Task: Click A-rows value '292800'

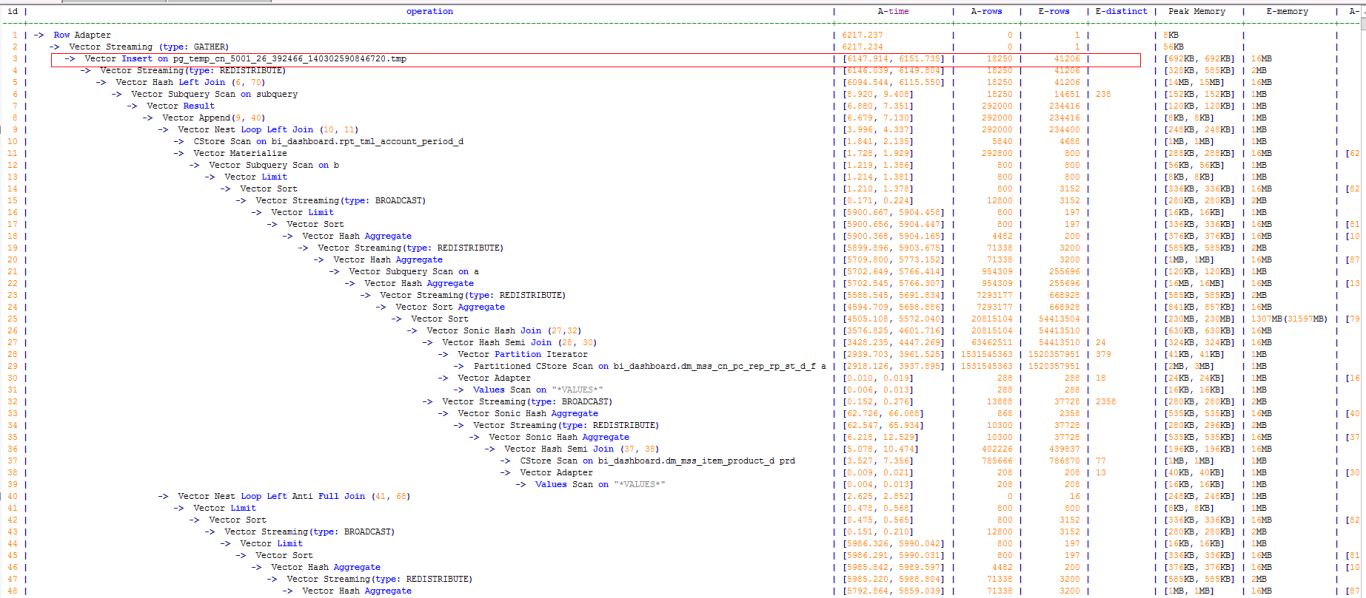Action: point(997,154)
